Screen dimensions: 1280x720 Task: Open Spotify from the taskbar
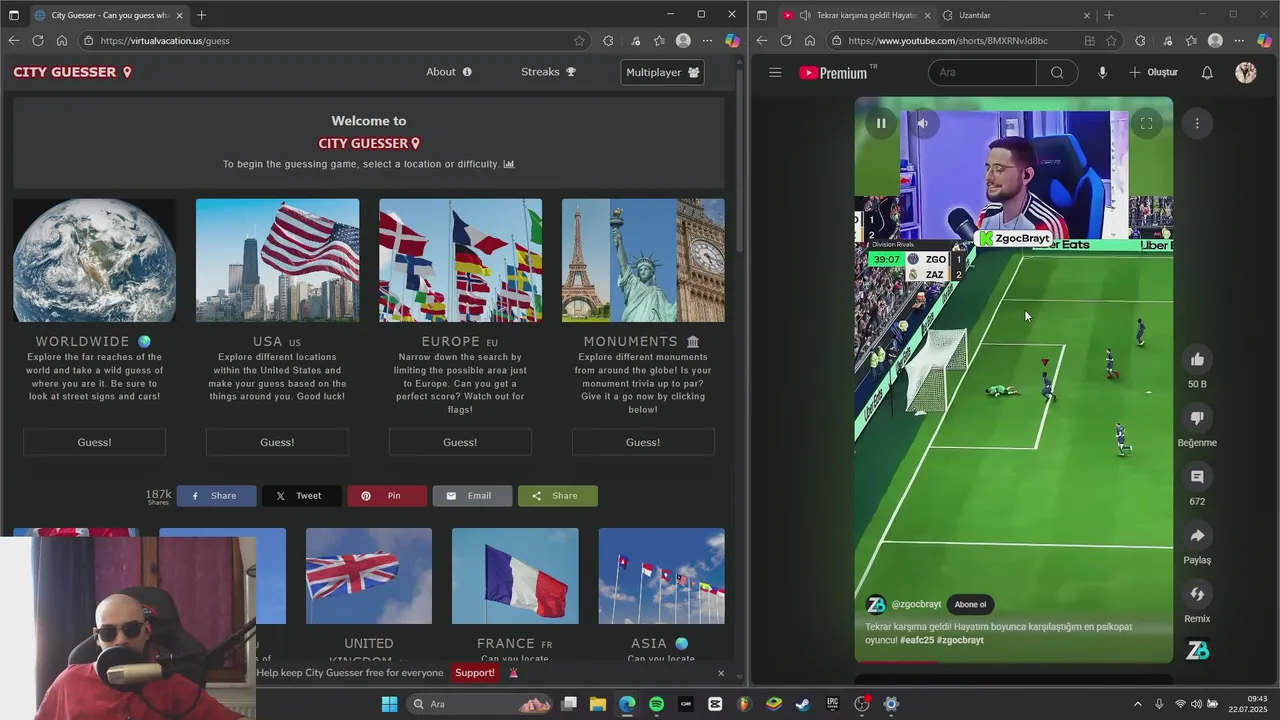click(656, 704)
